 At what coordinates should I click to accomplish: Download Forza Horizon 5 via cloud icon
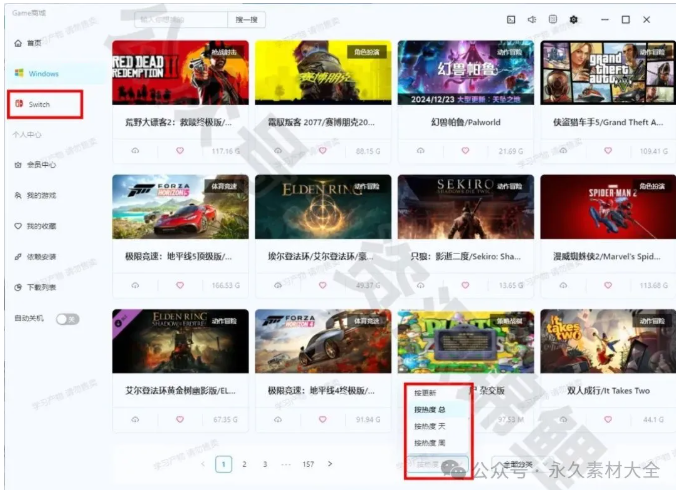click(x=135, y=285)
